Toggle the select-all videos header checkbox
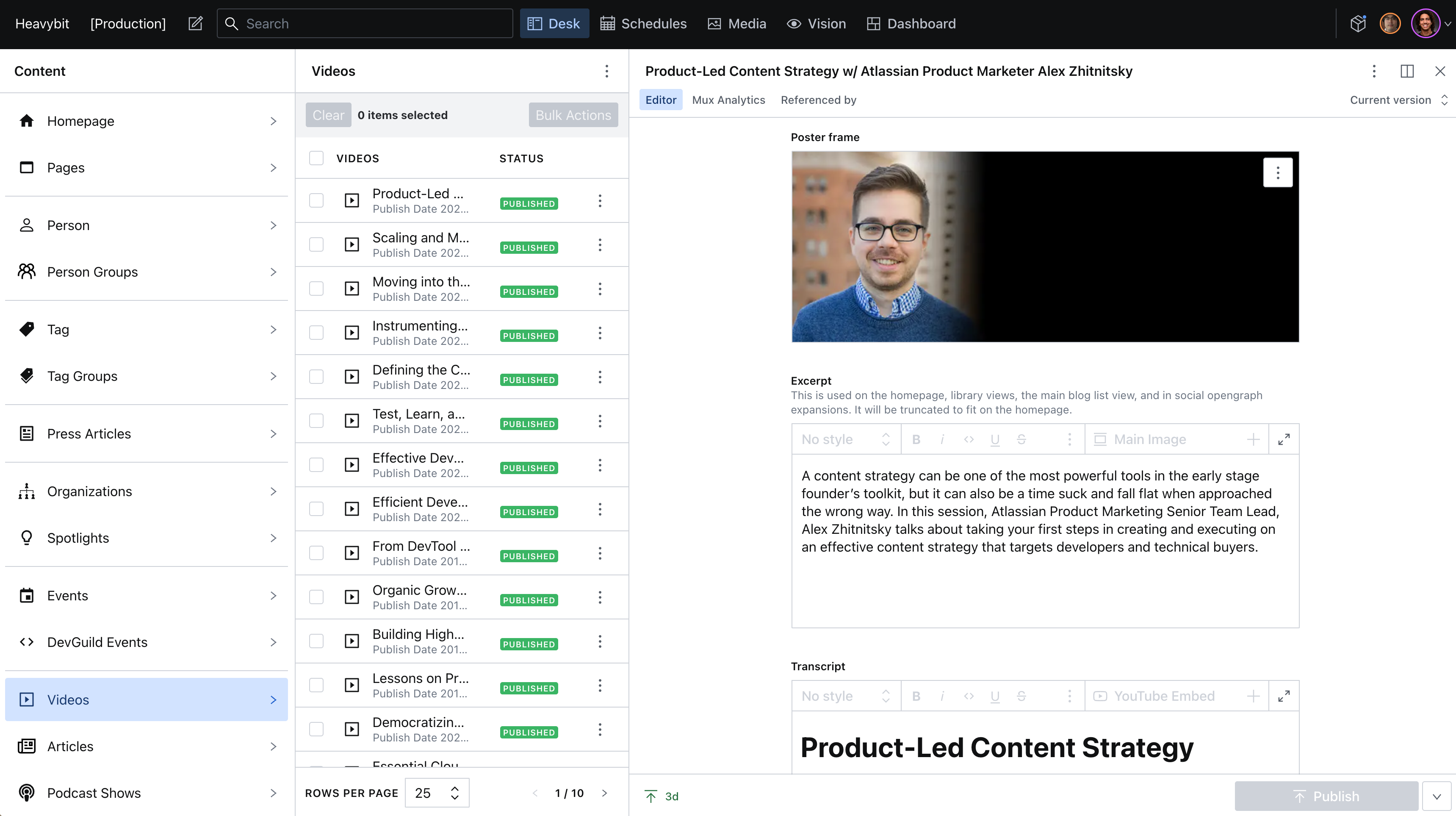 tap(316, 158)
